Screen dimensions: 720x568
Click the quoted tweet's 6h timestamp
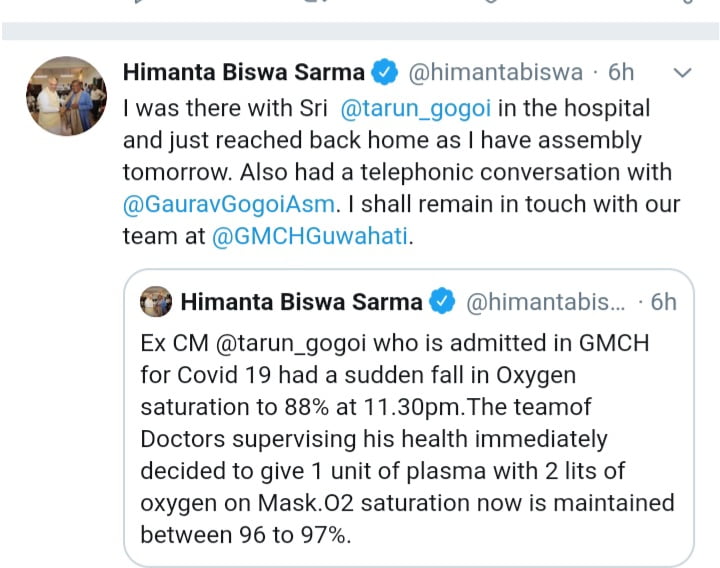coord(663,301)
